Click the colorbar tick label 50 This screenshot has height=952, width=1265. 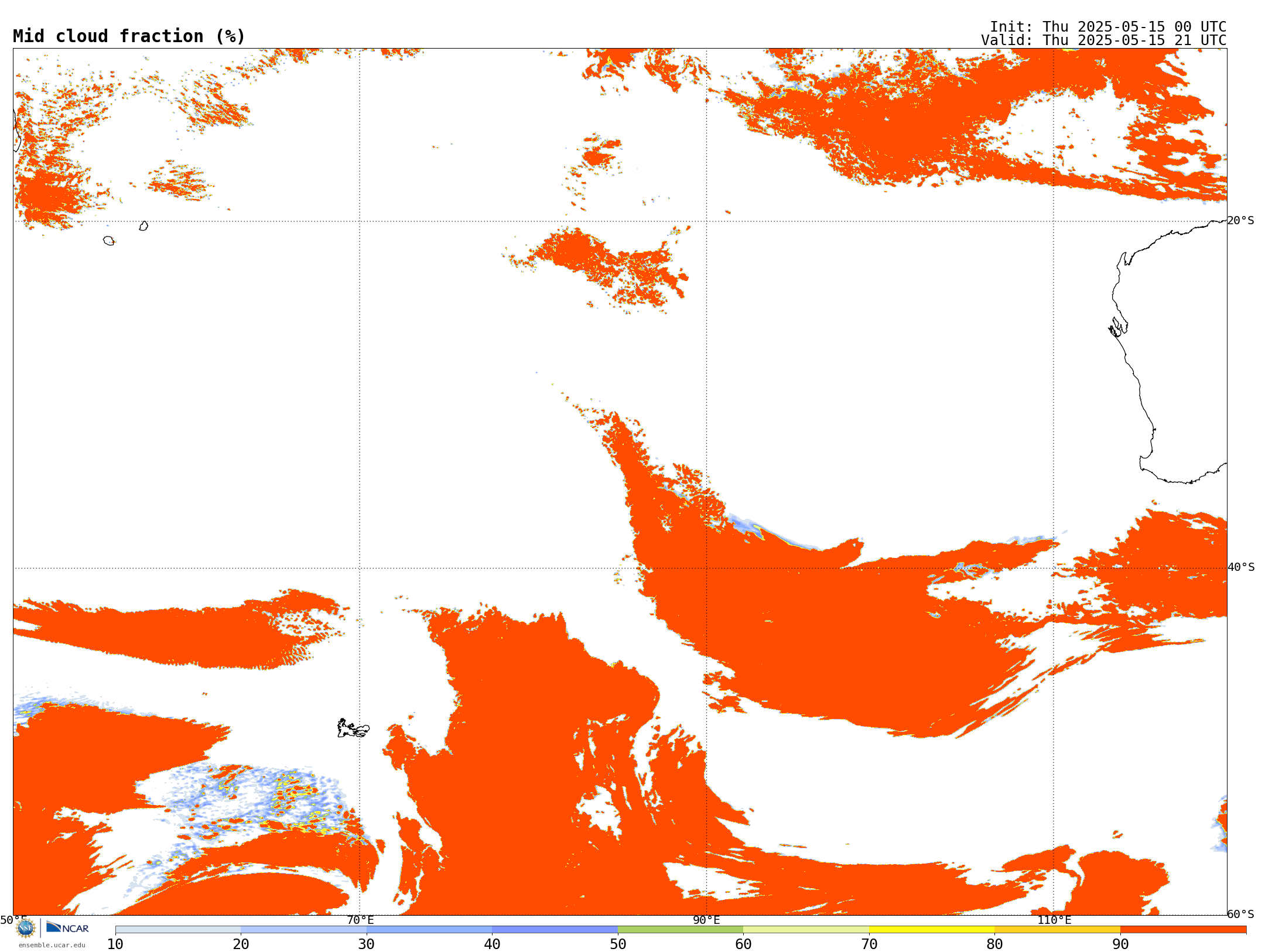[x=618, y=944]
